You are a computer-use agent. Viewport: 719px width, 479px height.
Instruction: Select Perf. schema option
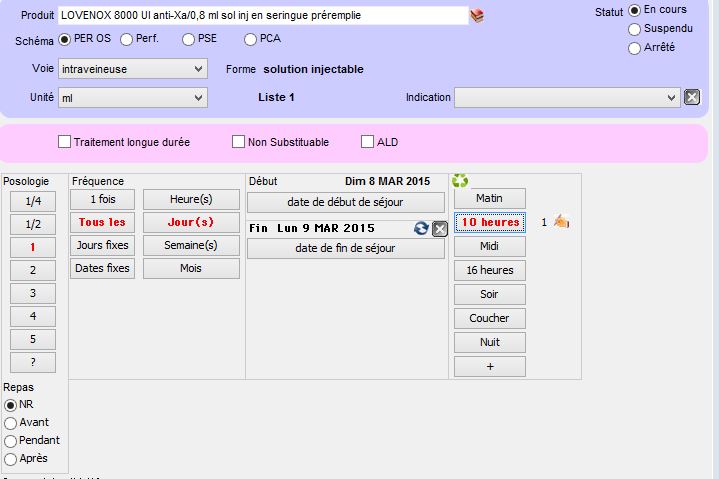[x=127, y=39]
